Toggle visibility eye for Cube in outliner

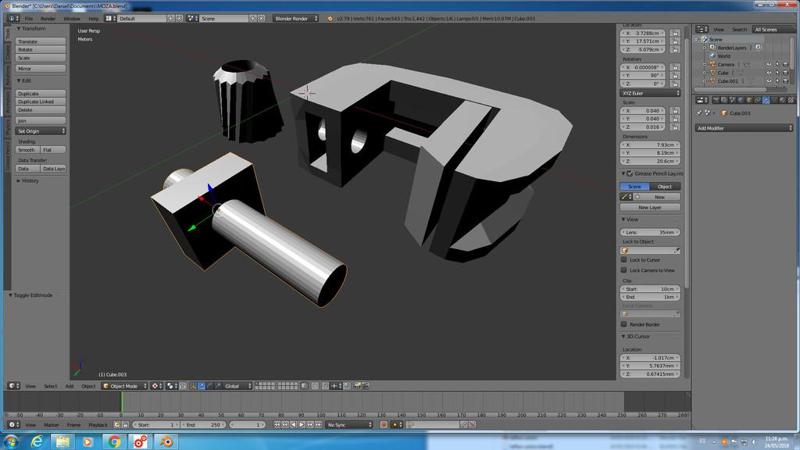click(x=769, y=72)
